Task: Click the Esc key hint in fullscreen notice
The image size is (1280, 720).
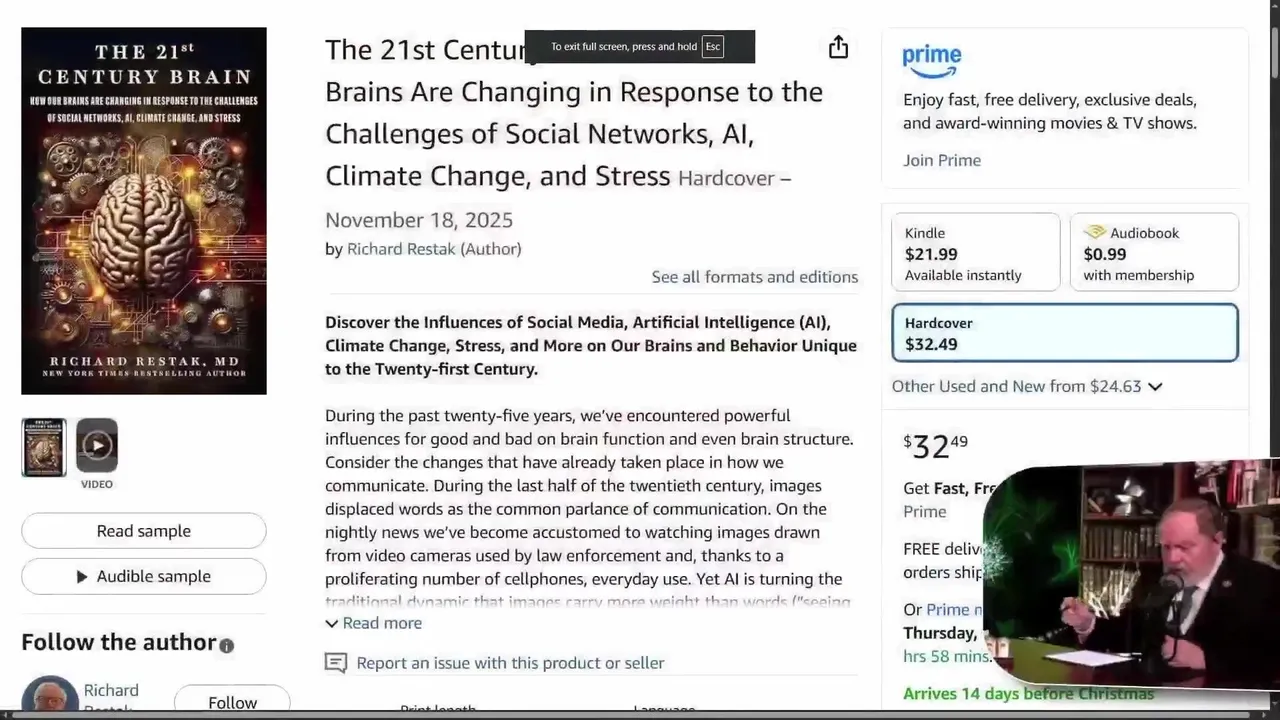Action: point(712,47)
